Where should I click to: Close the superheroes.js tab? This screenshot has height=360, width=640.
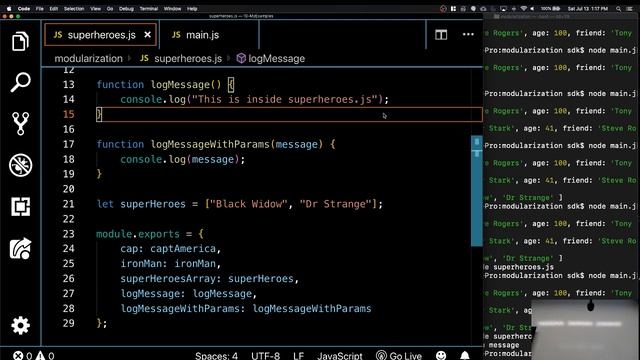point(147,35)
